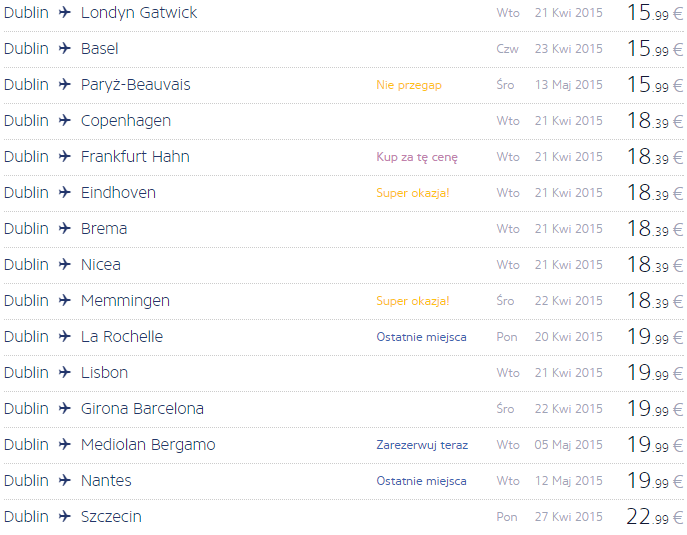
Task: Click the 'Nie przegap' promo label
Action: click(409, 85)
